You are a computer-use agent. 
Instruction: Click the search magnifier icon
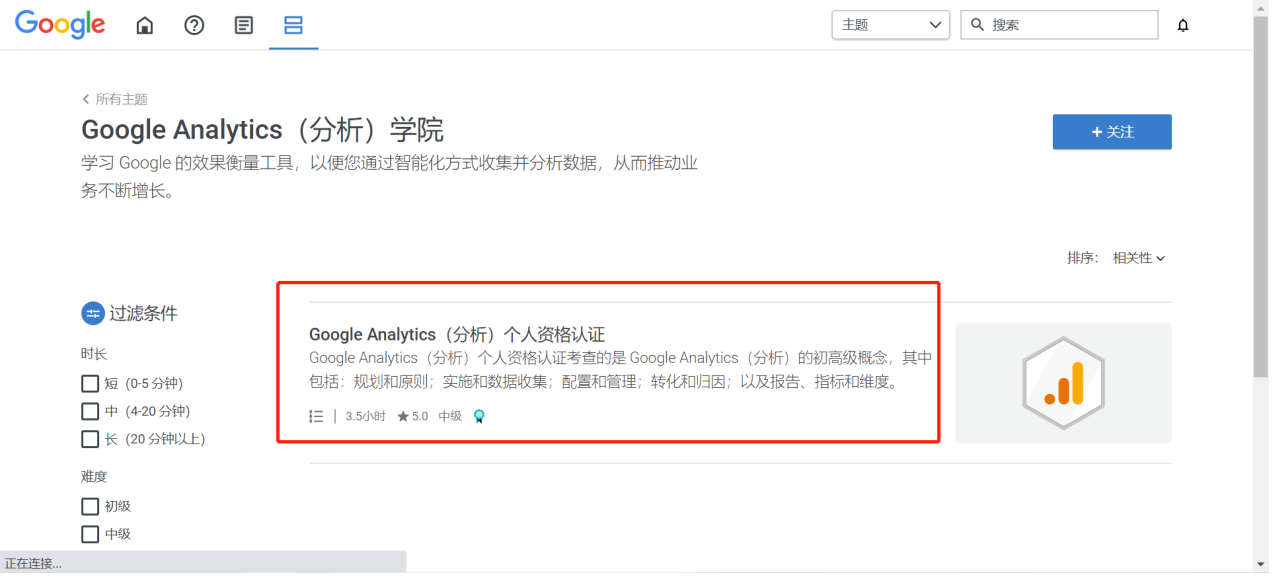[977, 24]
